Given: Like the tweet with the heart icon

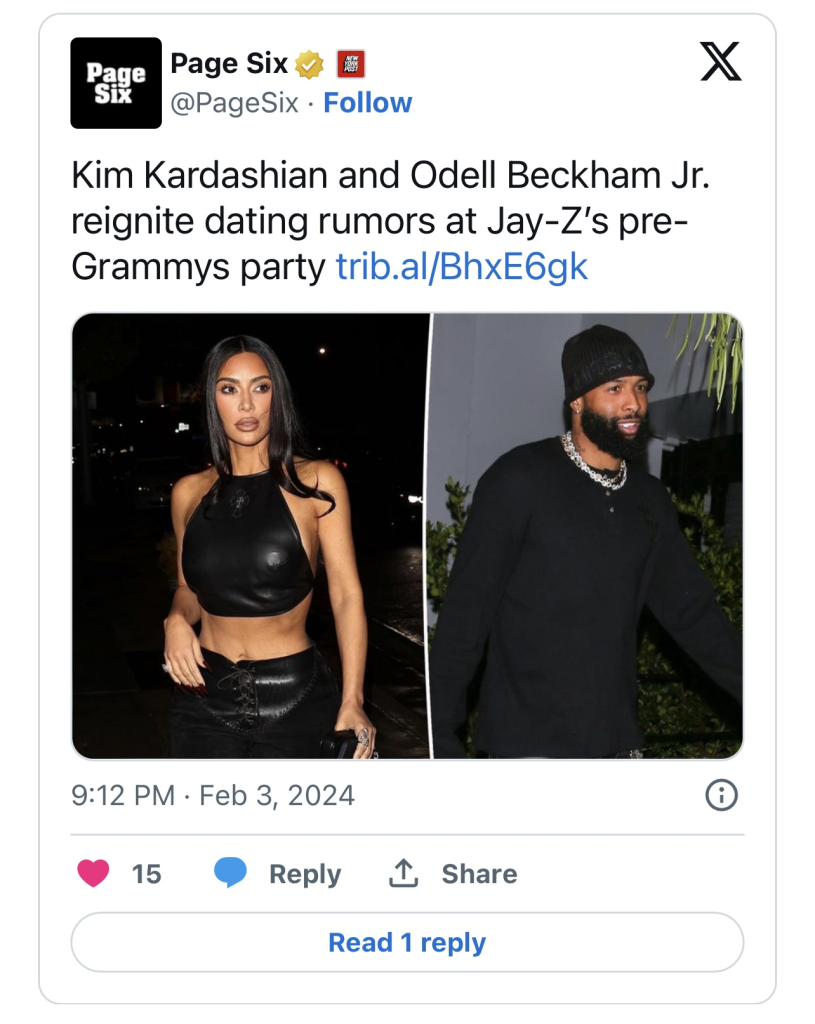Looking at the screenshot, I should click(93, 873).
